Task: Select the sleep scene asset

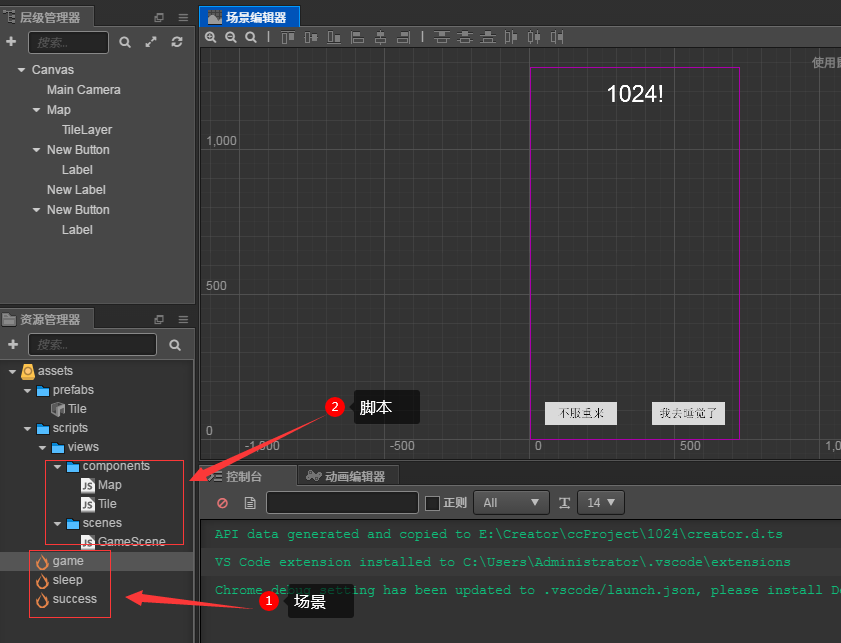Action: (67, 580)
